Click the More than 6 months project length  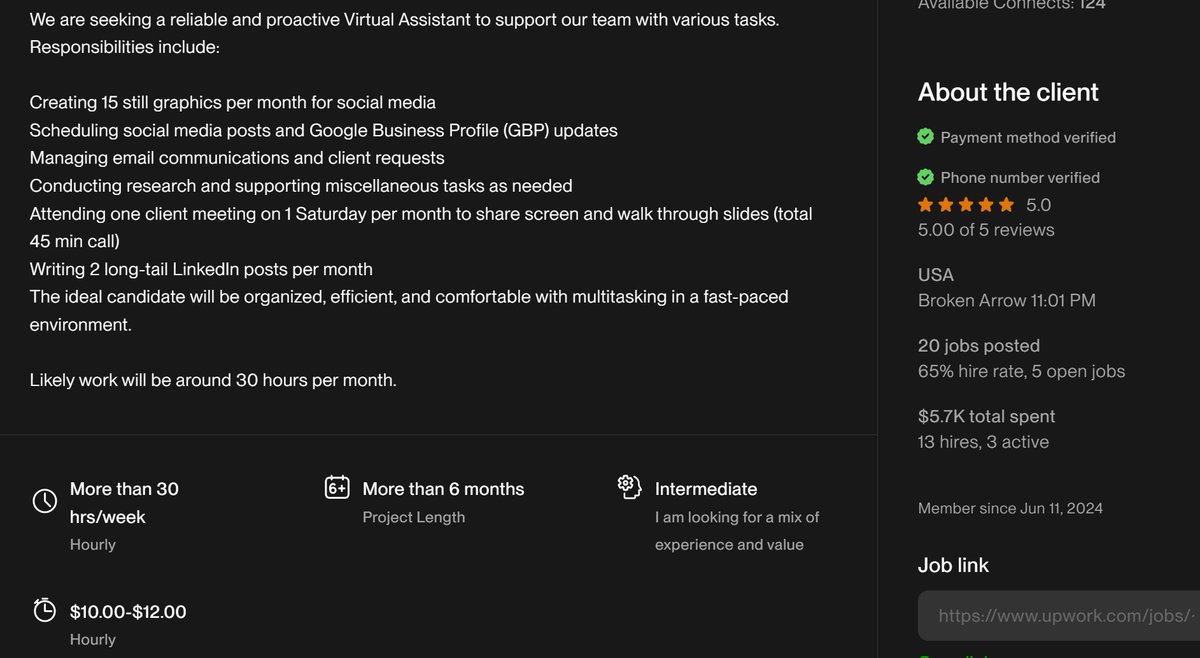point(443,488)
